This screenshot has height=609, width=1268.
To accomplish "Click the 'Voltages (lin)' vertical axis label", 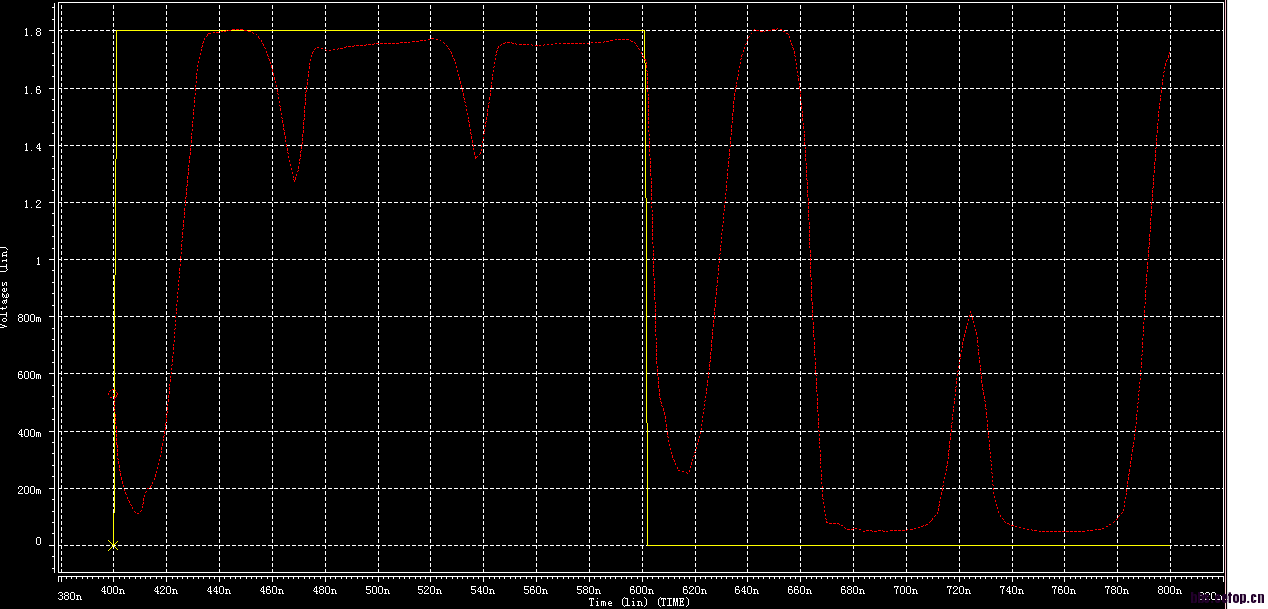I will (x=6, y=287).
